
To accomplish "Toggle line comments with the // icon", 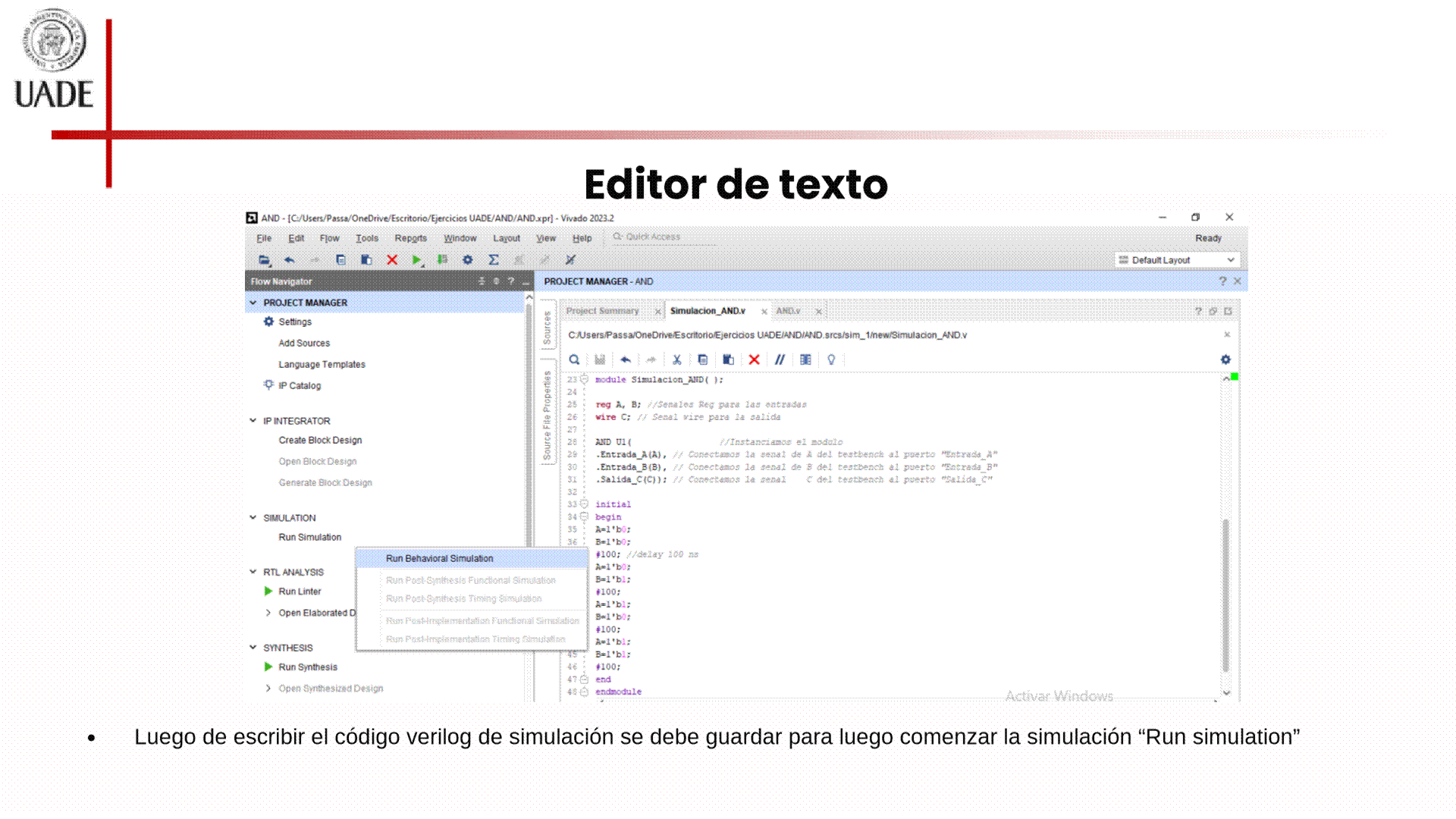I will (x=780, y=359).
